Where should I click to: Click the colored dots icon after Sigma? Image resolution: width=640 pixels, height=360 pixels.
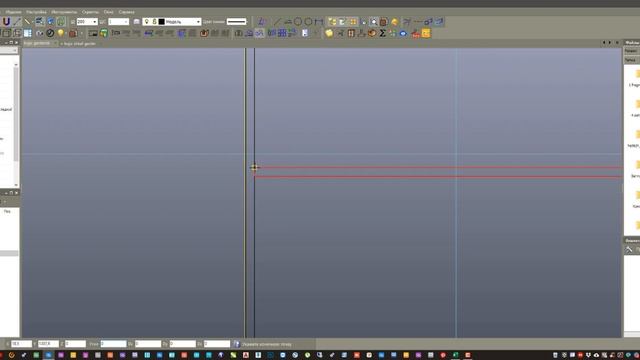click(x=393, y=33)
